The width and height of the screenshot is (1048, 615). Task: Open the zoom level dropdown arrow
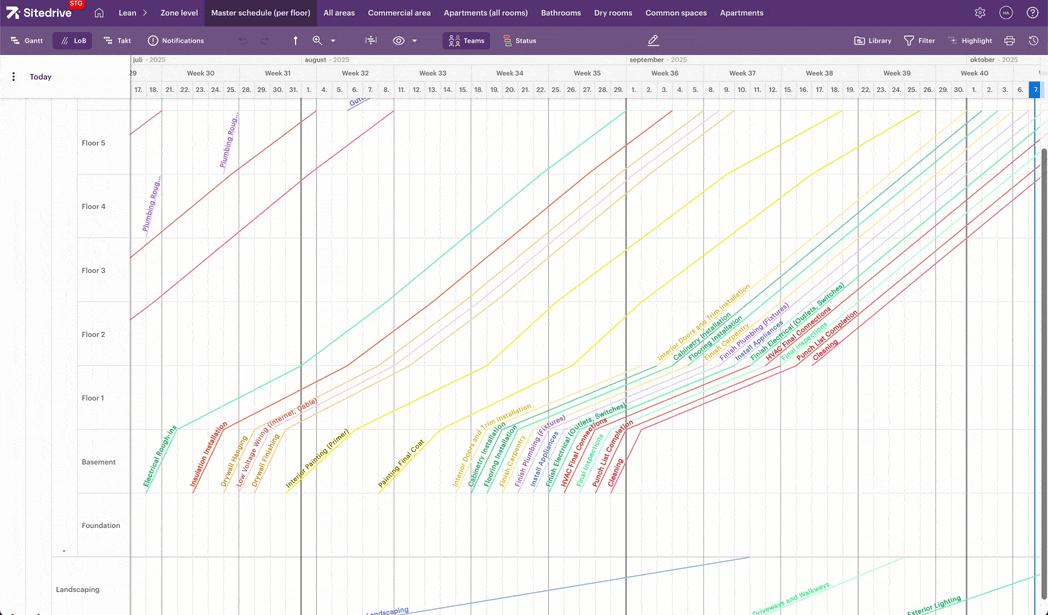pyautogui.click(x=333, y=41)
